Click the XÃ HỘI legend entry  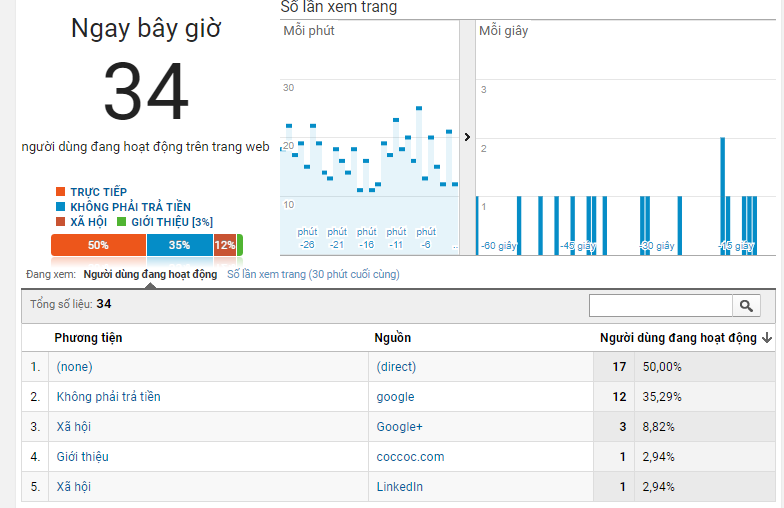[82, 222]
